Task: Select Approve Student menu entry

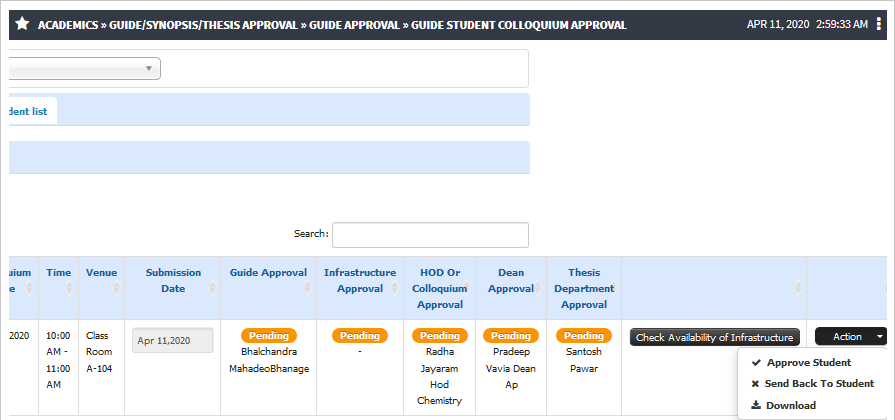Action: pyautogui.click(x=808, y=362)
